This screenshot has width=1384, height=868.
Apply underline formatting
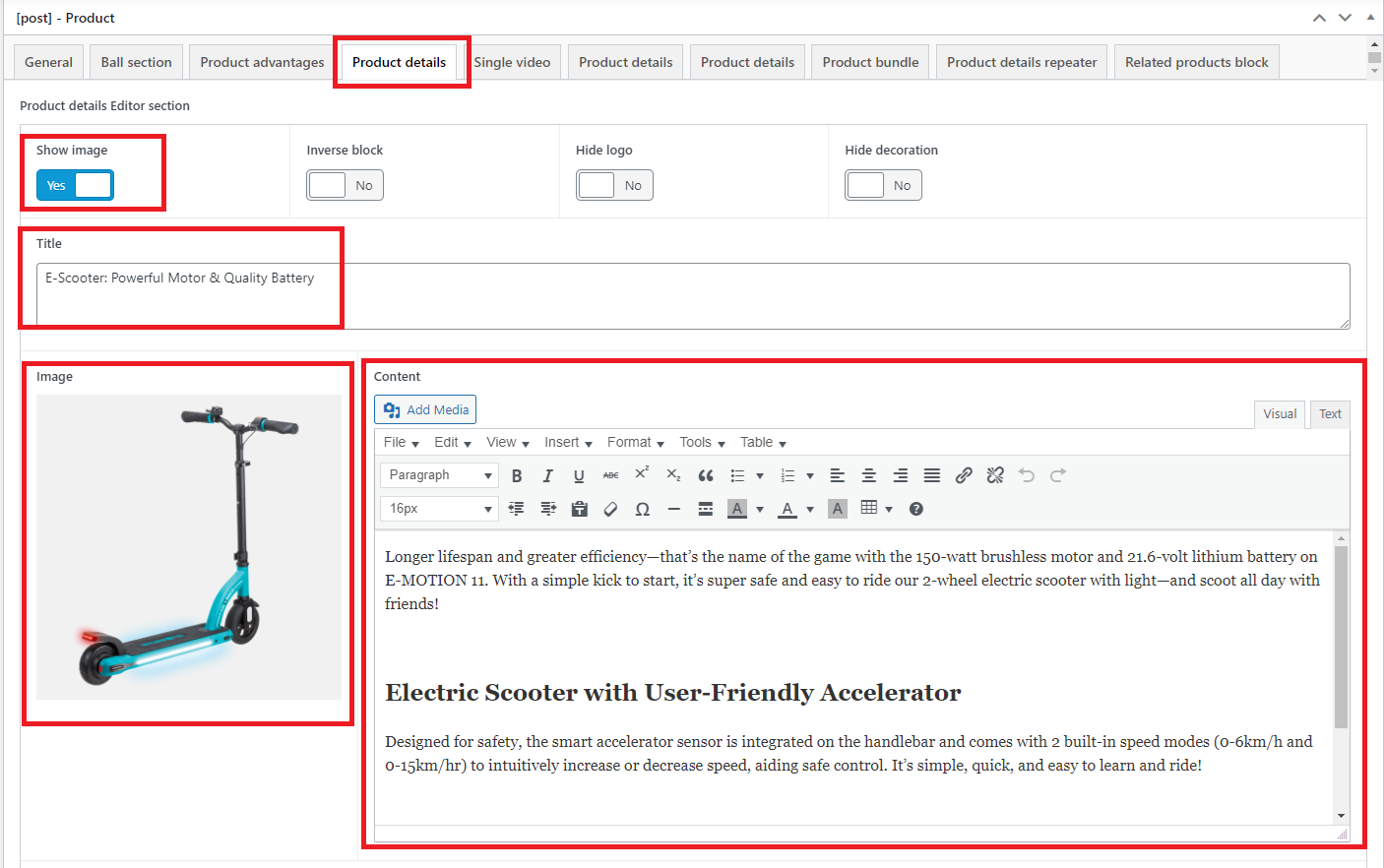tap(579, 475)
